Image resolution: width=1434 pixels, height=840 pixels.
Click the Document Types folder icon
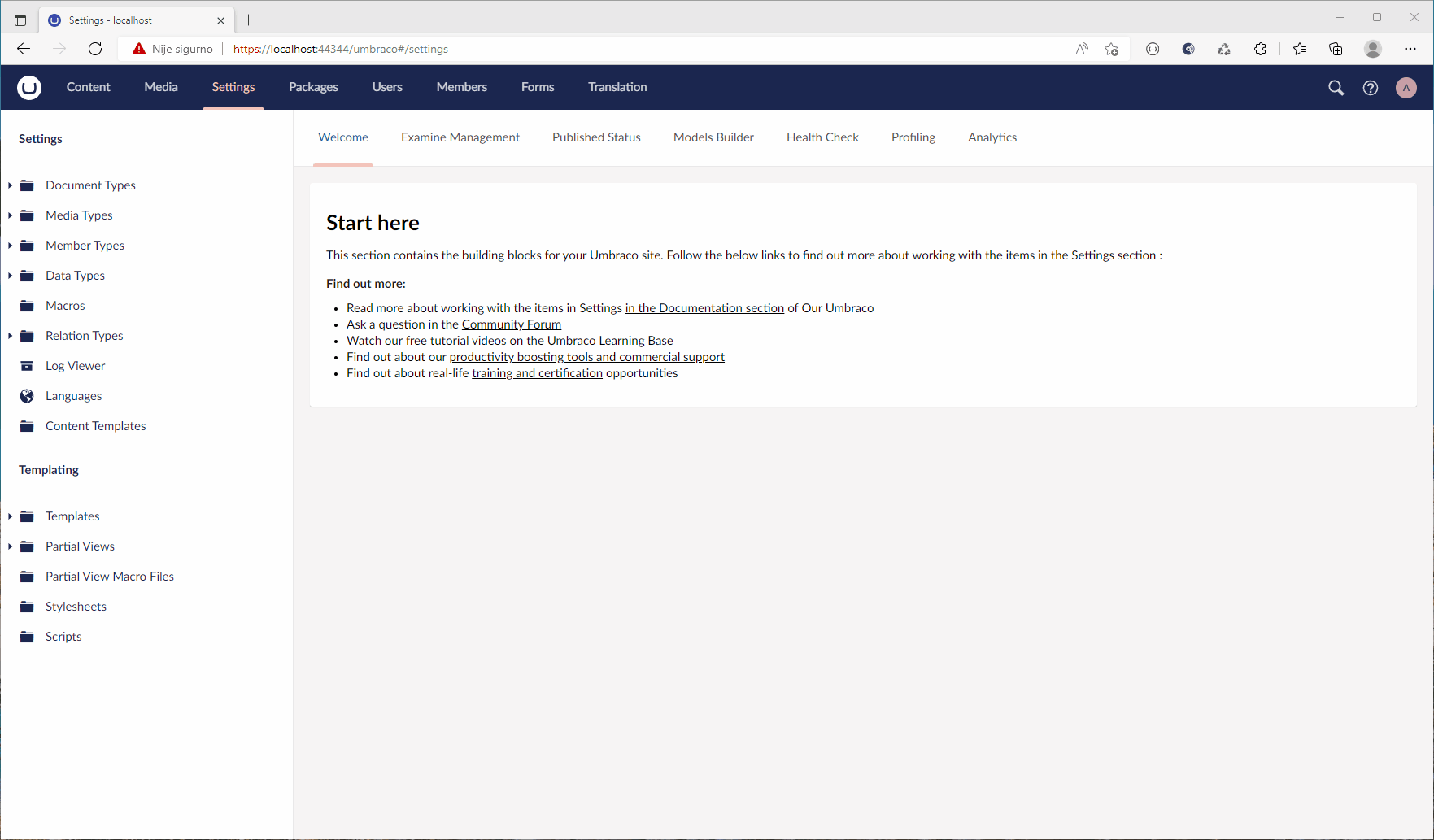coord(28,185)
